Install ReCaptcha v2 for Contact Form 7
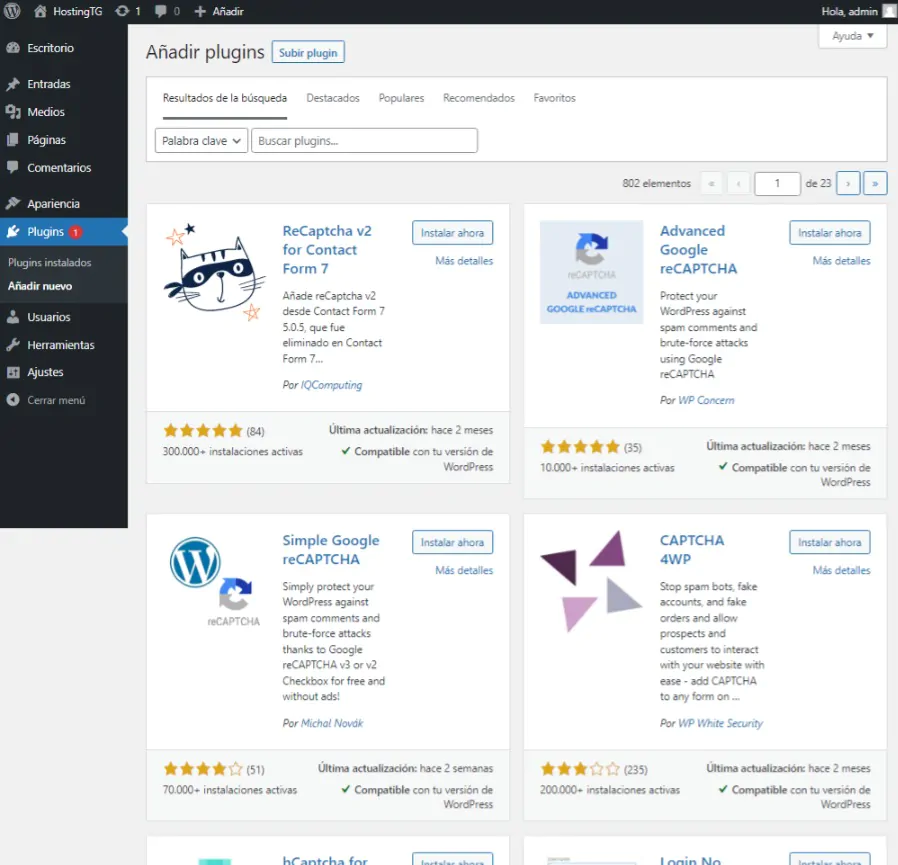898x865 pixels. point(452,233)
